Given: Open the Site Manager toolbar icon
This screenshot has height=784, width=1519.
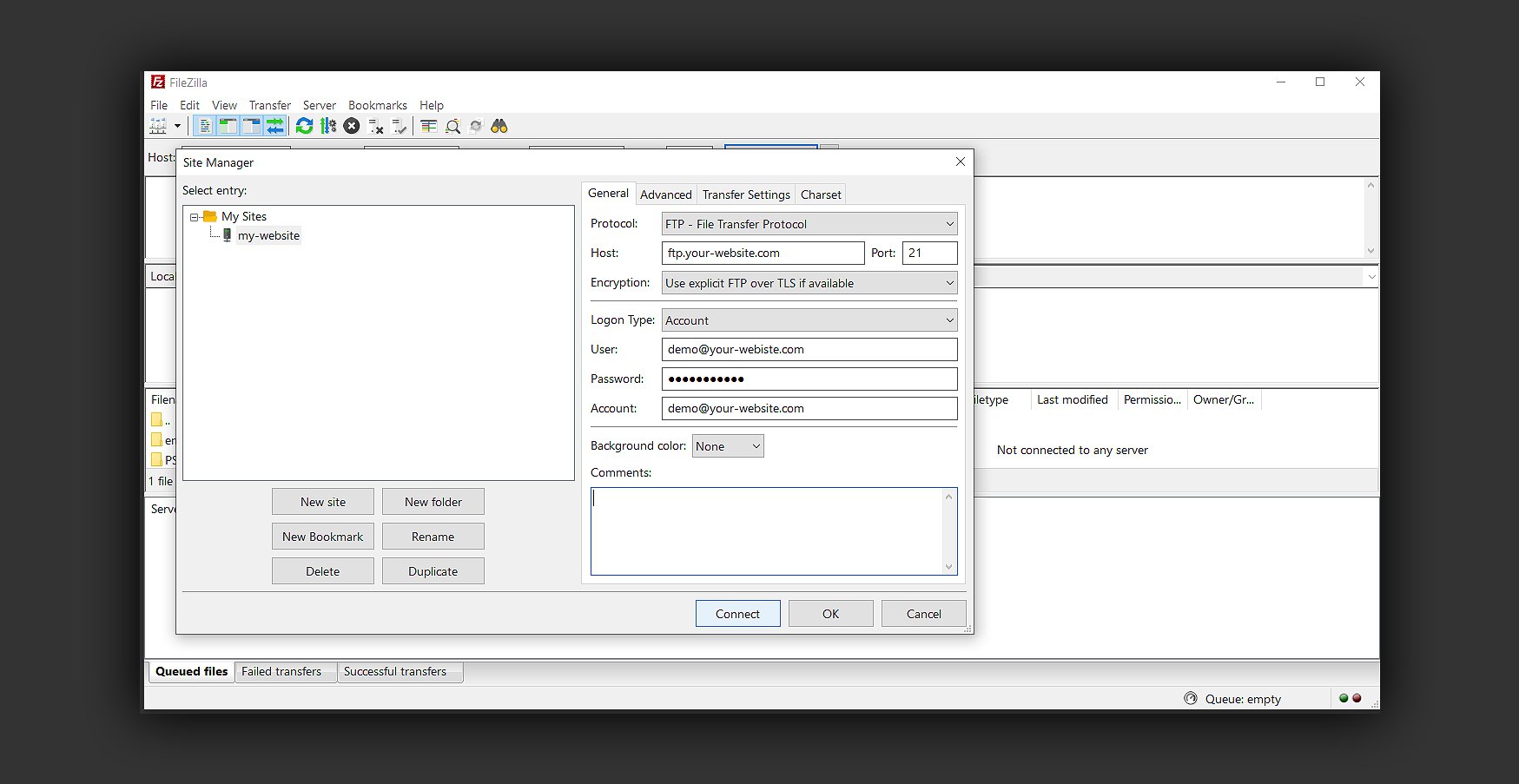Looking at the screenshot, I should (x=158, y=126).
